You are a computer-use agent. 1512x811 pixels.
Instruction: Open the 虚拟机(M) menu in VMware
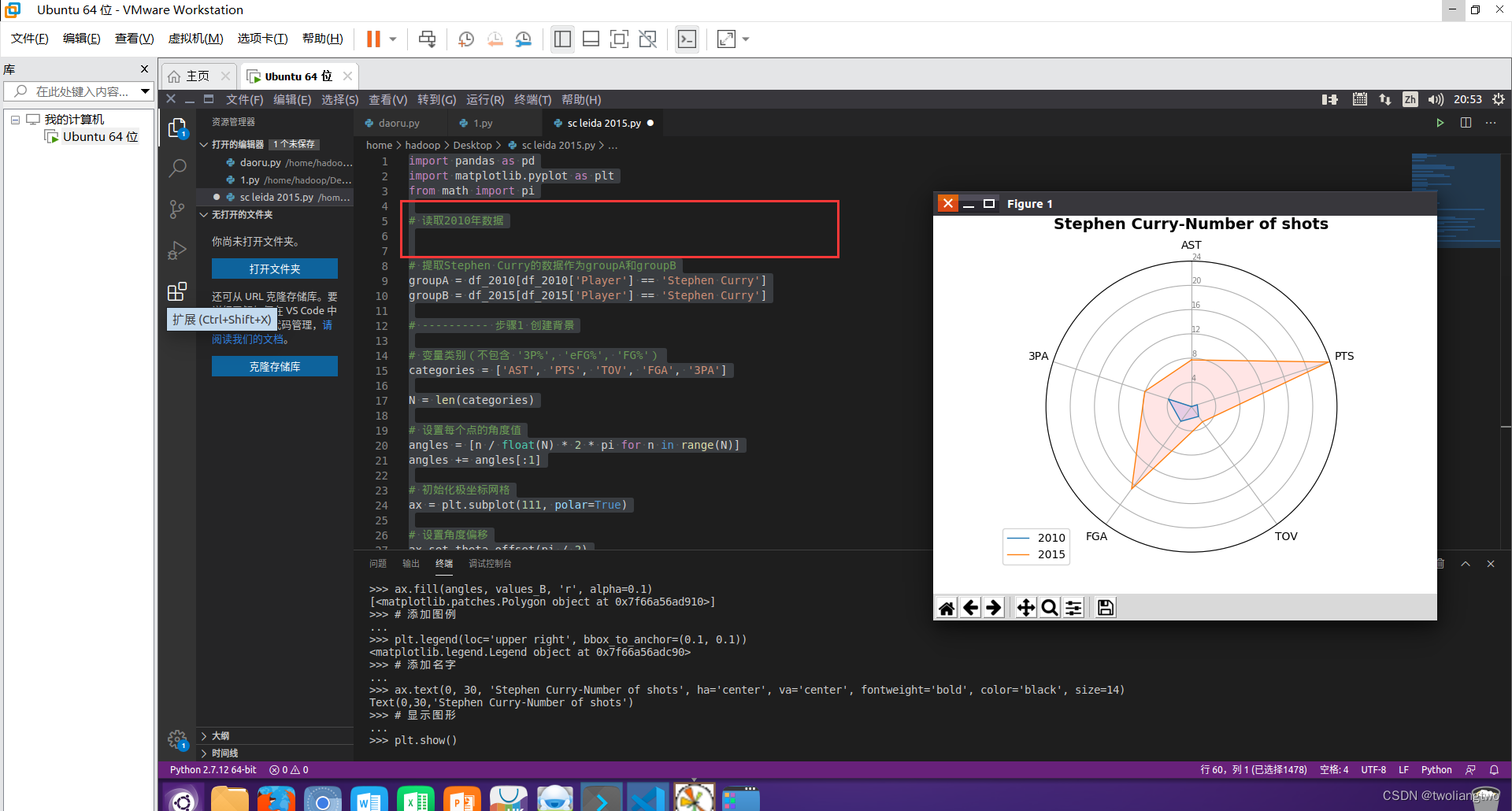[x=195, y=39]
